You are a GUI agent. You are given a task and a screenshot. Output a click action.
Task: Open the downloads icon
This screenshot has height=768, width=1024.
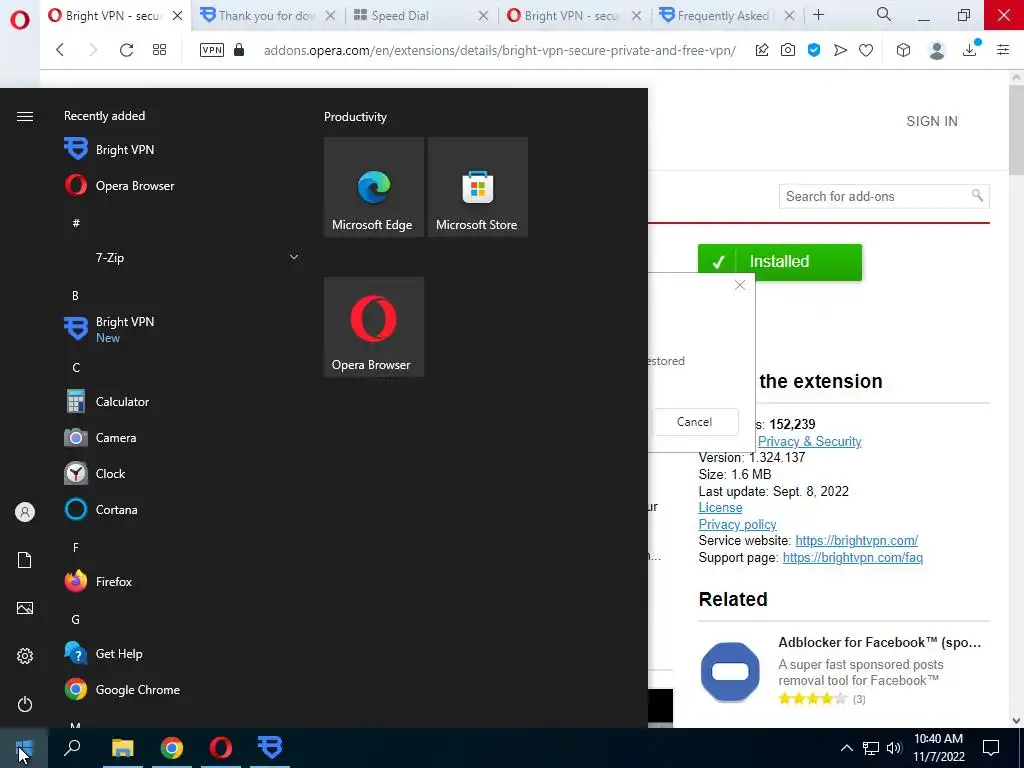click(x=970, y=50)
